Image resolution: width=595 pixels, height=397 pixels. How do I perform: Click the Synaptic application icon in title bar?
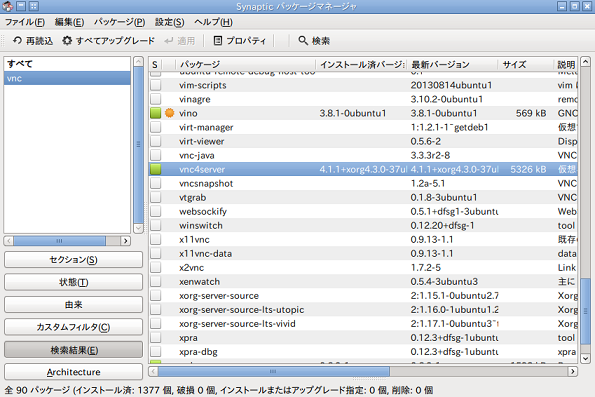coord(8,6)
